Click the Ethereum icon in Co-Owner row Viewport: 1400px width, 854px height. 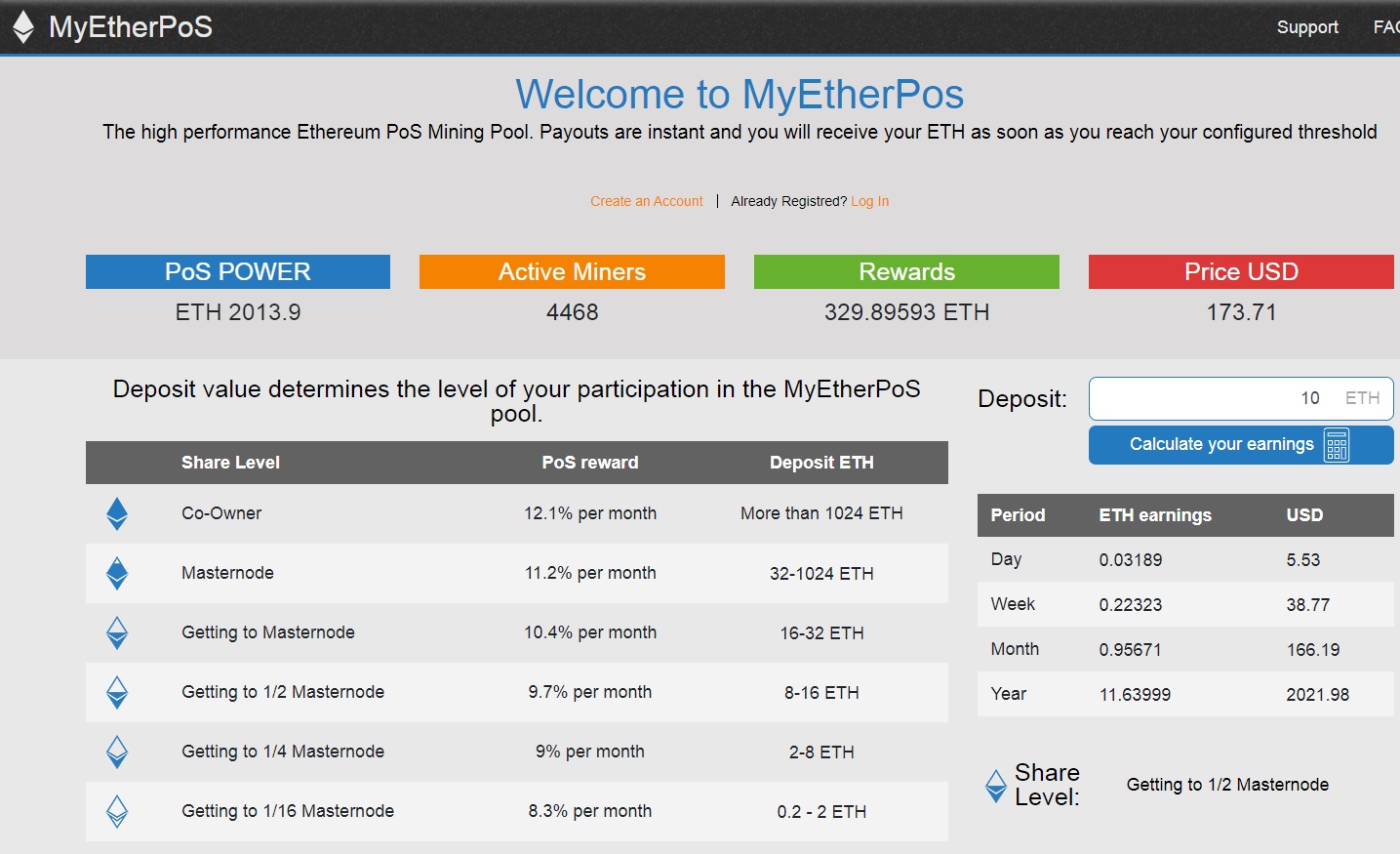[x=117, y=513]
